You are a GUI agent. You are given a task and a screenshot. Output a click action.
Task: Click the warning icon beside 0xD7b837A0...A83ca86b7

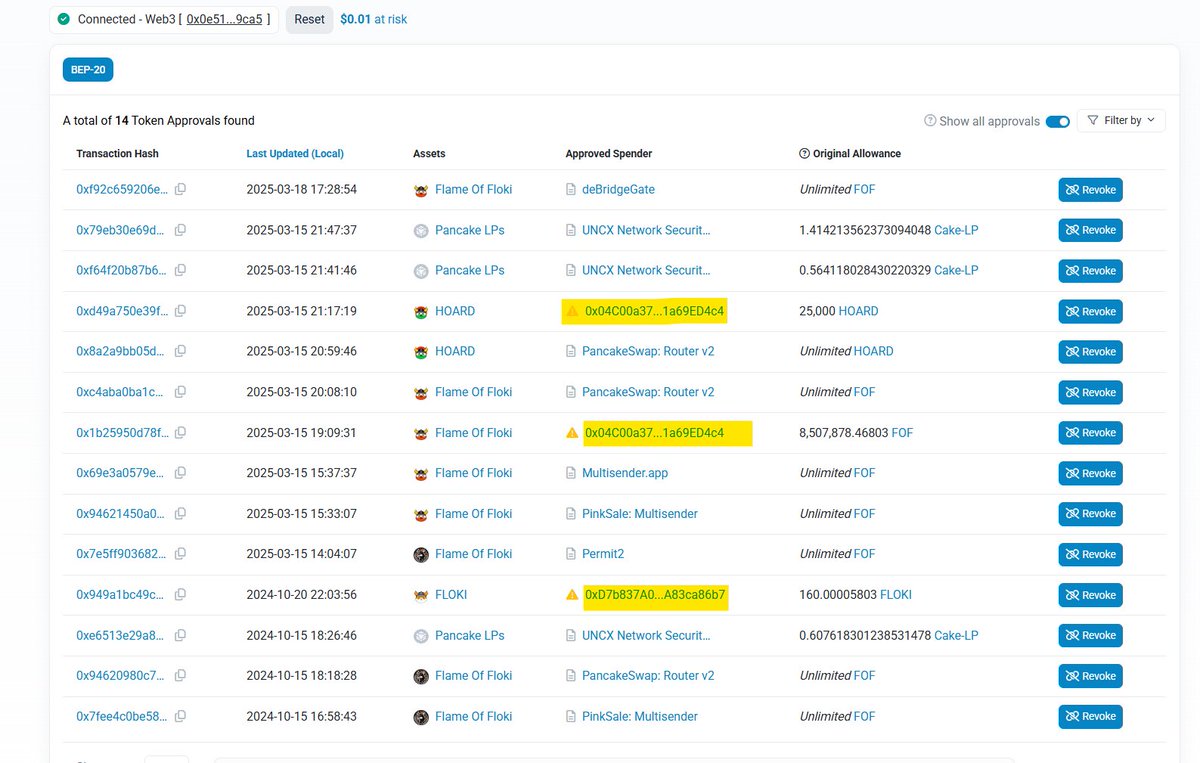click(572, 595)
